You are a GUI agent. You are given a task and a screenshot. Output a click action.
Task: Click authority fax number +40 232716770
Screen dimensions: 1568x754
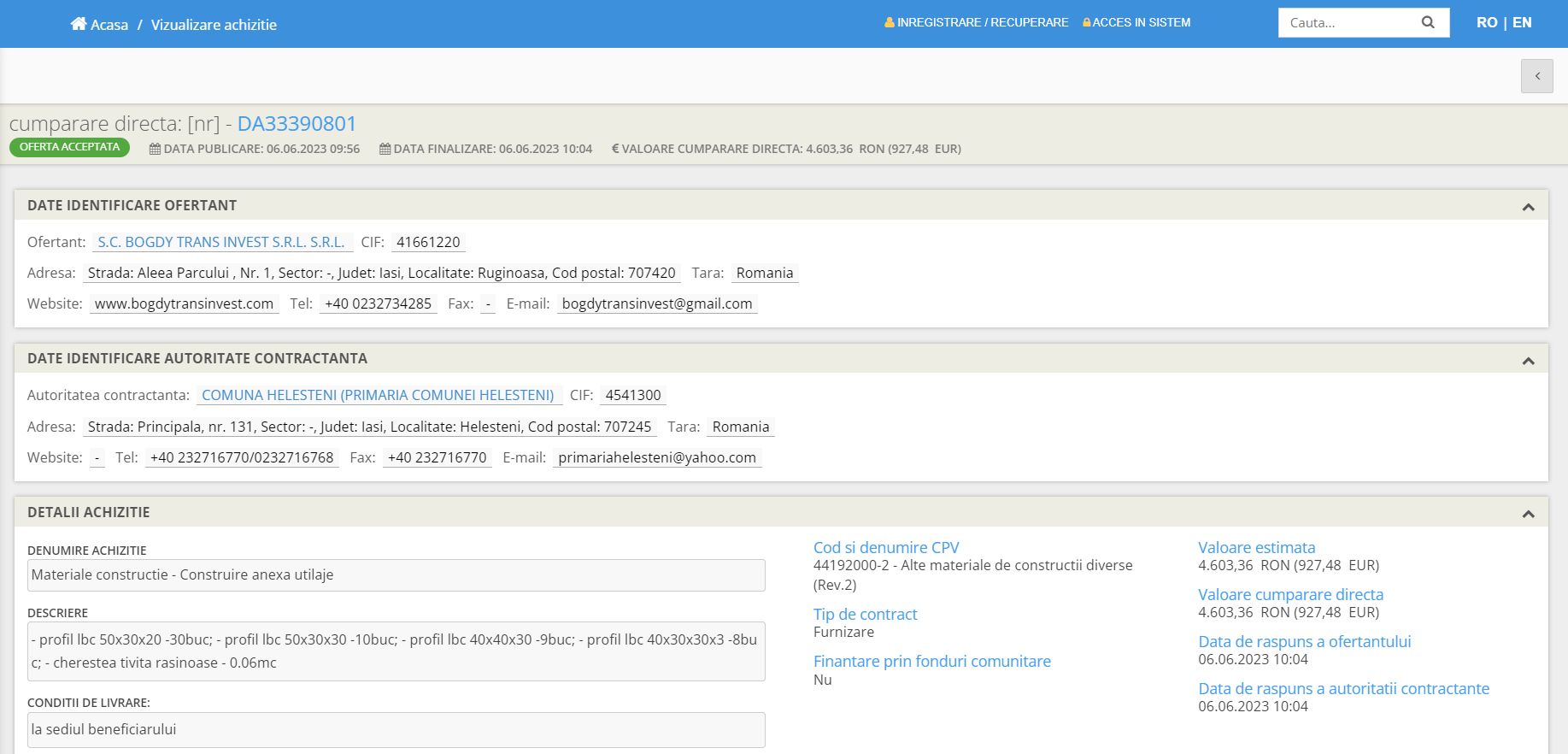tap(437, 457)
